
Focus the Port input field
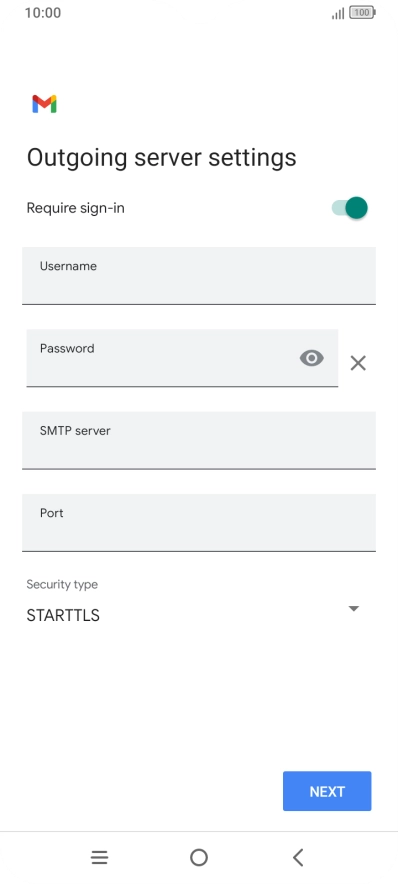point(199,523)
